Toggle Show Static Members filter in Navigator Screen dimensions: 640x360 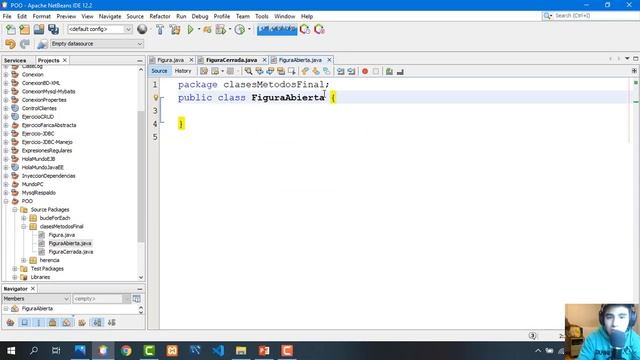39,323
